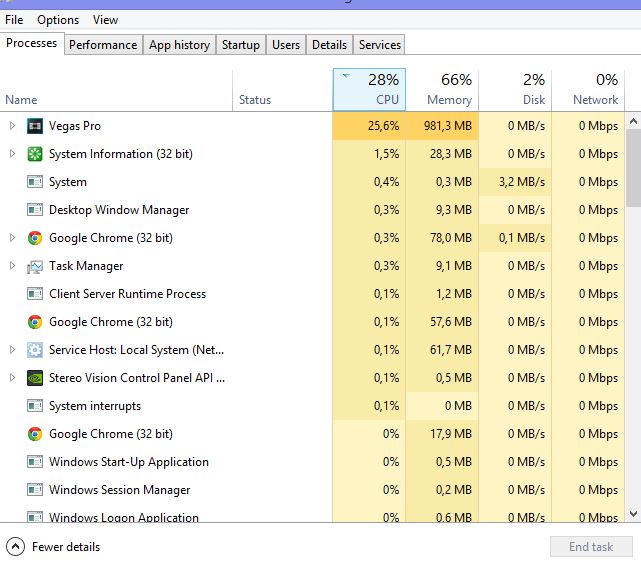
Task: Click Chrome icon with 78,0 MB memory
Action: [x=35, y=238]
